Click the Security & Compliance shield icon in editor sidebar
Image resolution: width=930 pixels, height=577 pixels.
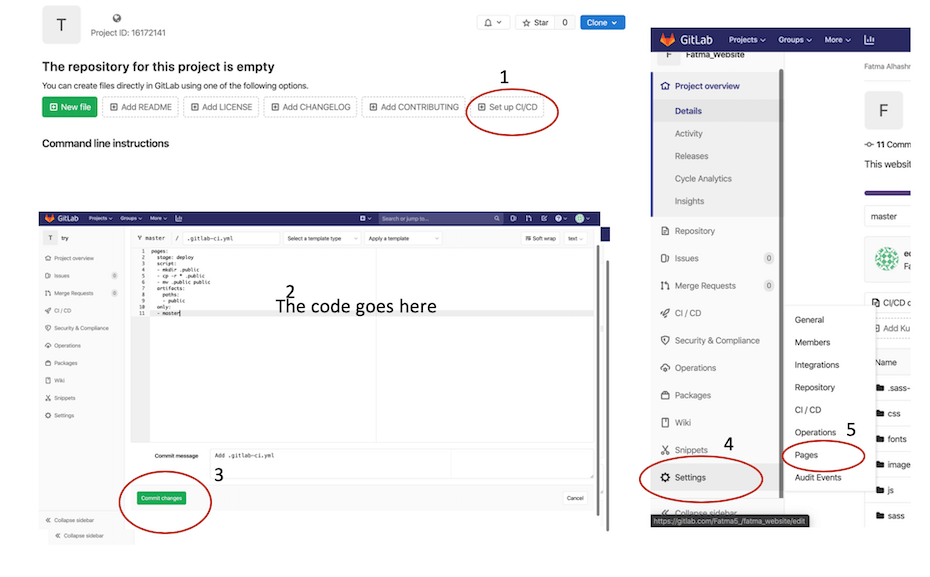pos(48,328)
